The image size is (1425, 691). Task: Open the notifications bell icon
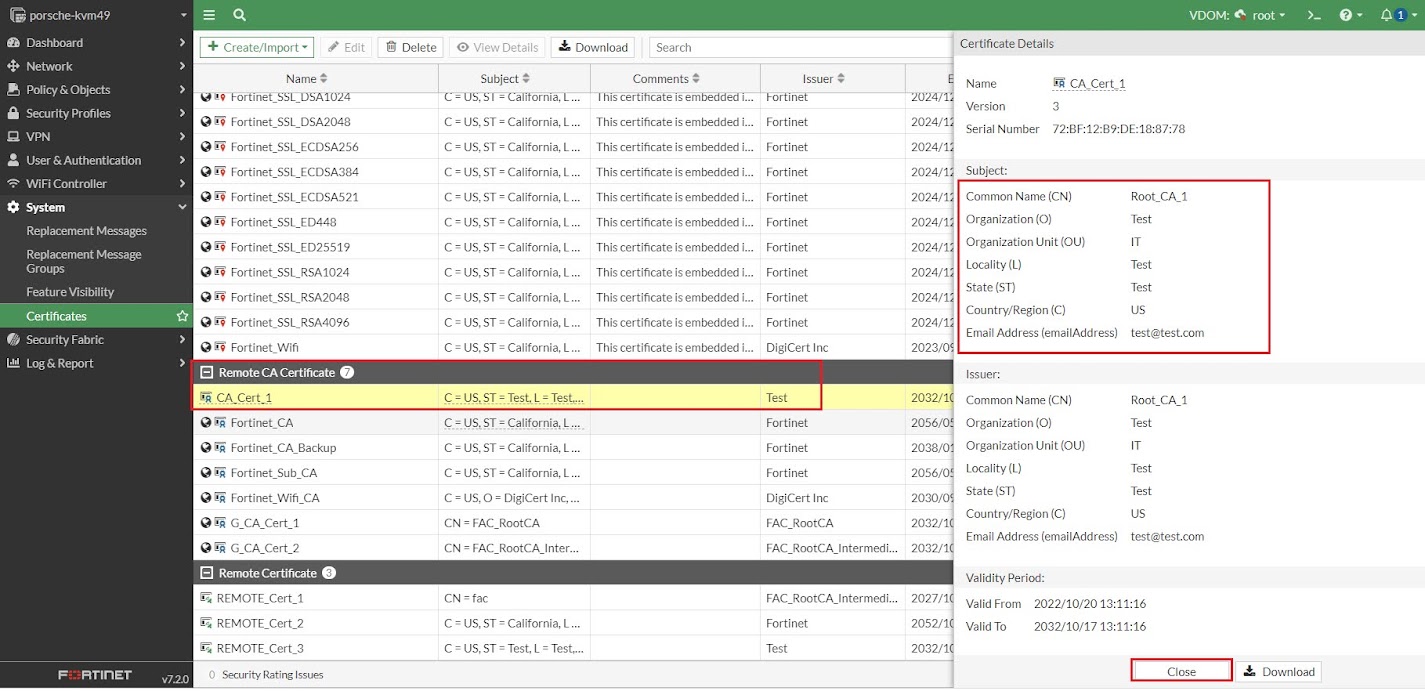[x=1393, y=15]
